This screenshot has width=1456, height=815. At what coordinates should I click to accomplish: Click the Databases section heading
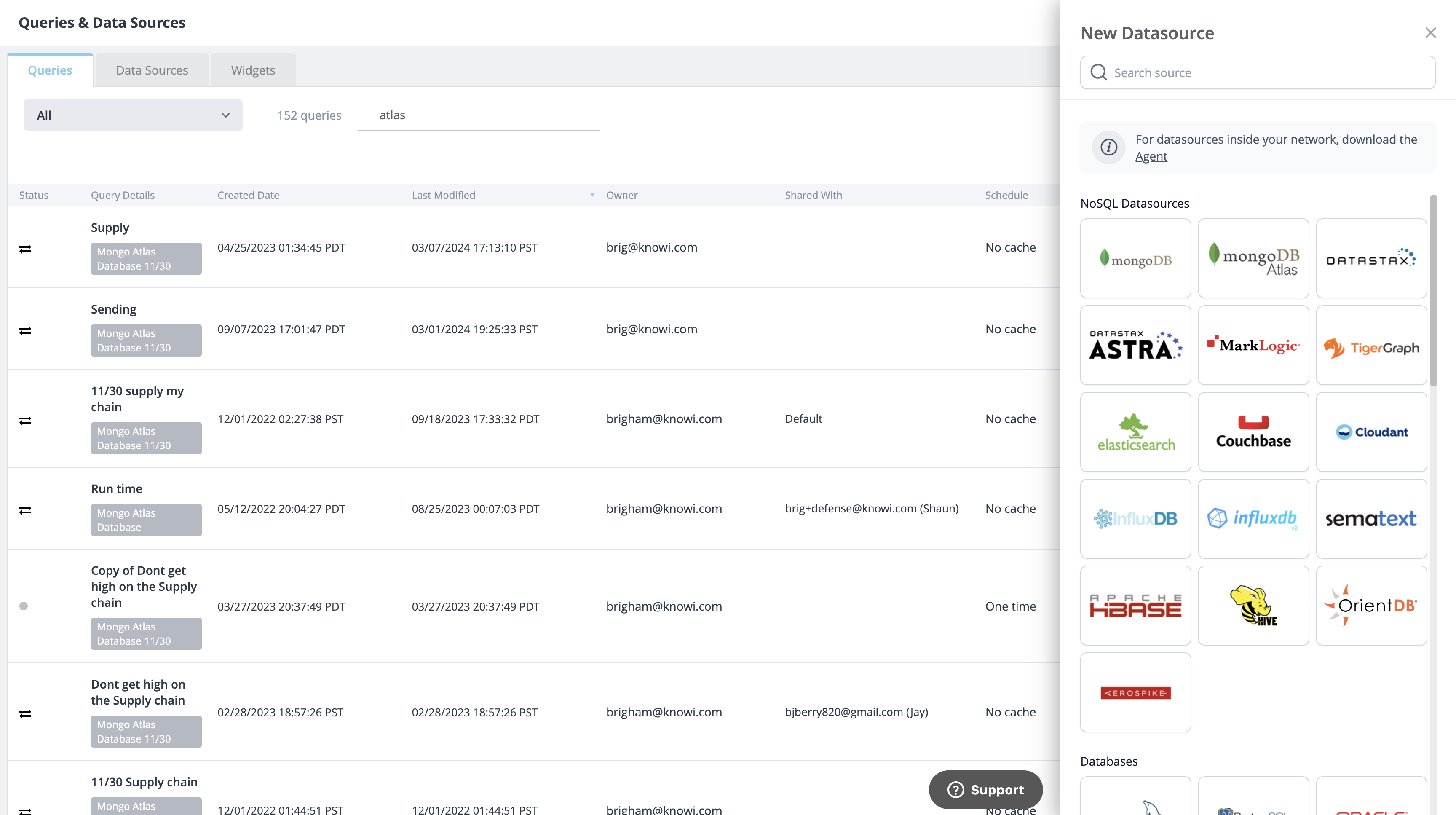[x=1109, y=761]
